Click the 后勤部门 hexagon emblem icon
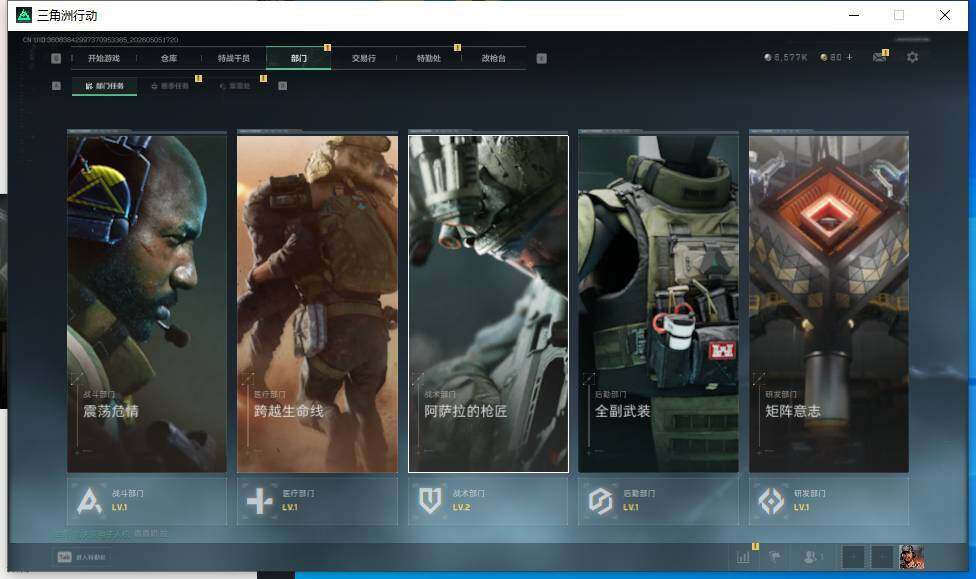The width and height of the screenshot is (976, 579). (x=601, y=501)
